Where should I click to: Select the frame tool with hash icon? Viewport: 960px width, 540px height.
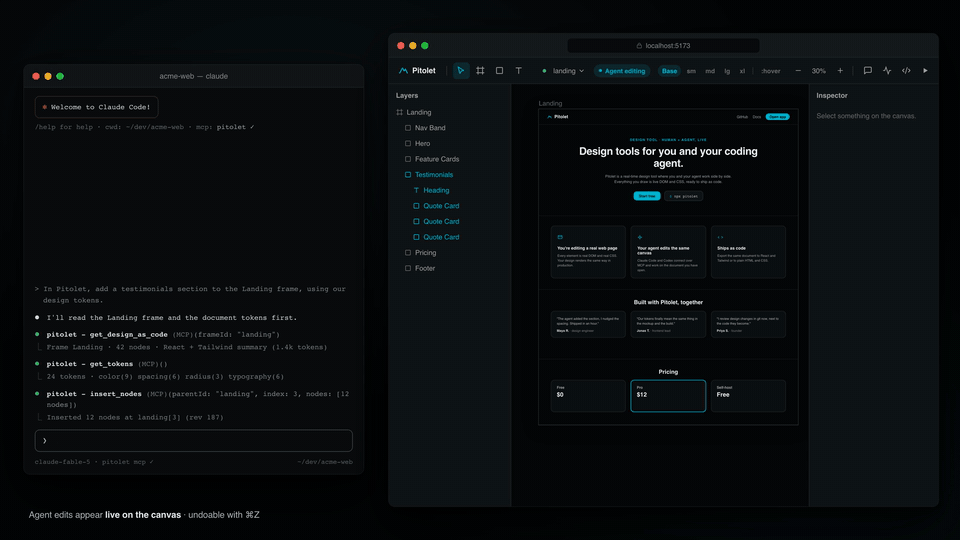[480, 70]
